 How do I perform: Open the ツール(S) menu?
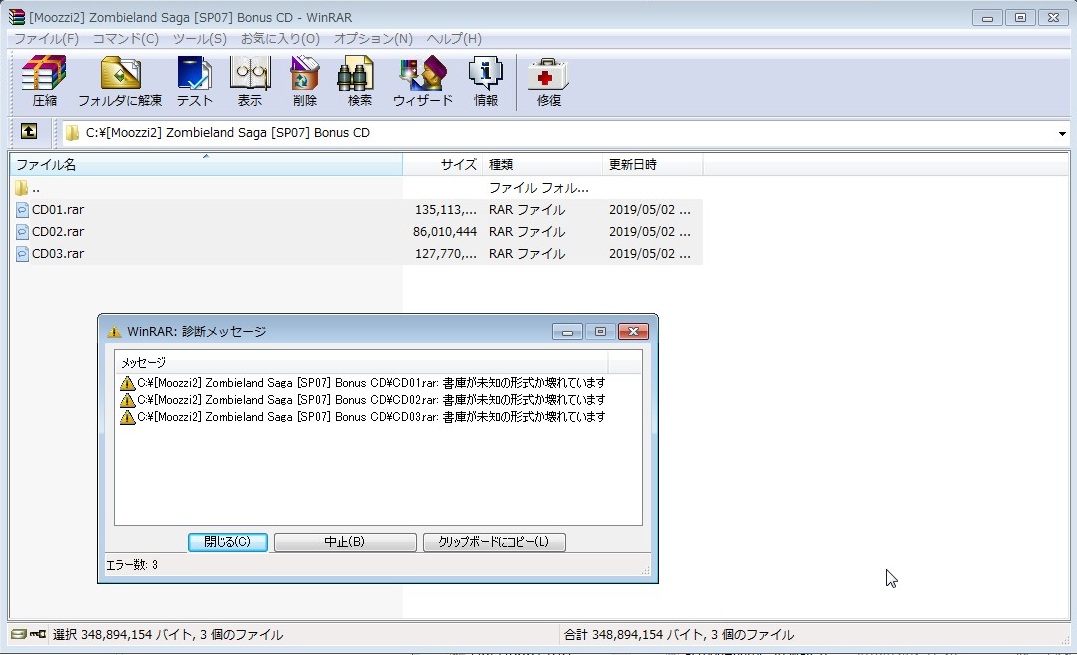coord(199,38)
